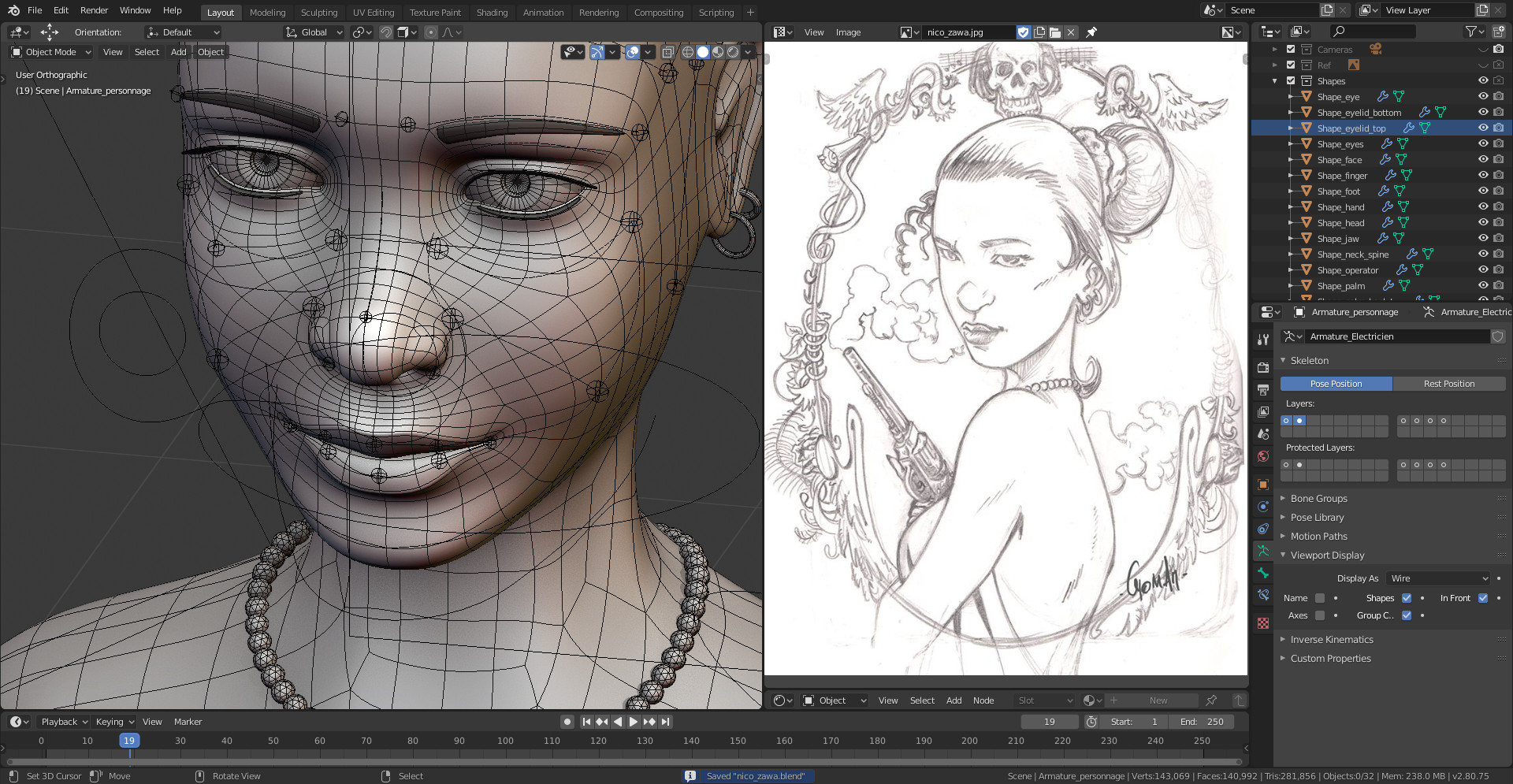
Task: Click the Armature_Electricien name field
Action: click(1397, 336)
